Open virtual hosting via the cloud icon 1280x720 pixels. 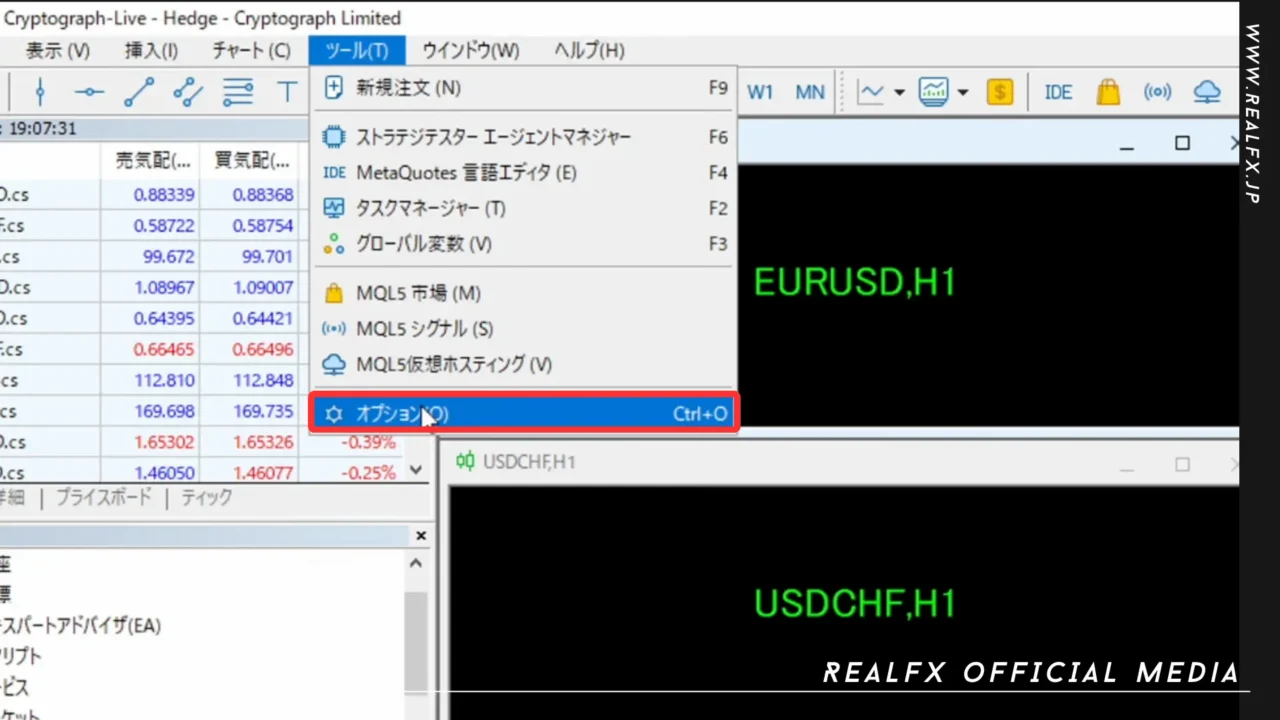point(1207,92)
